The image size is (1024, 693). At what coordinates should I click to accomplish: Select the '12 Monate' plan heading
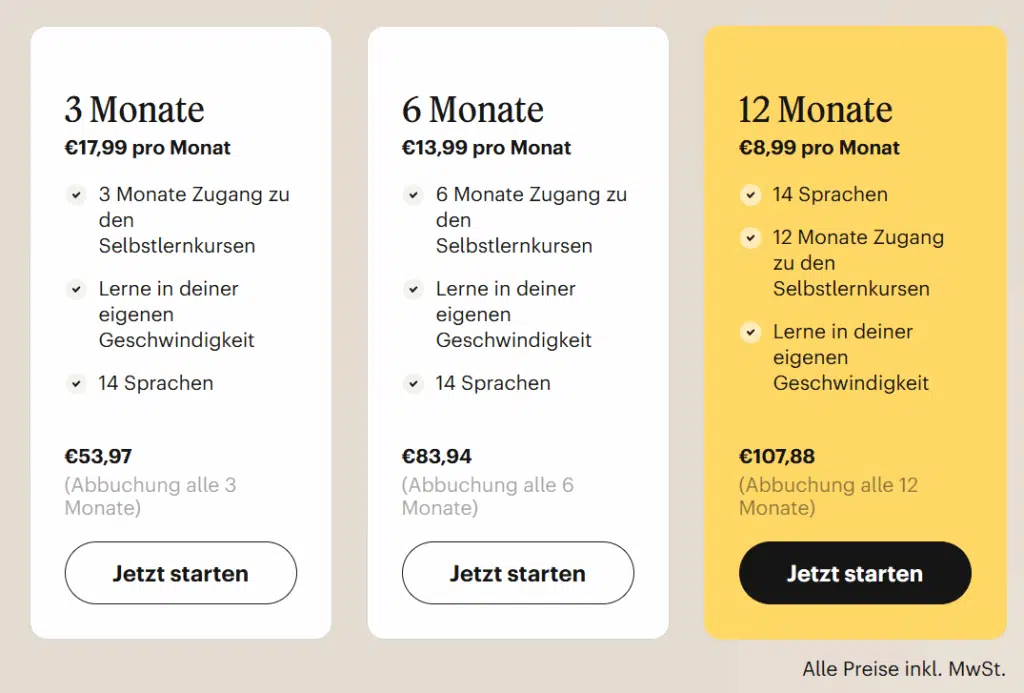pyautogui.click(x=815, y=109)
